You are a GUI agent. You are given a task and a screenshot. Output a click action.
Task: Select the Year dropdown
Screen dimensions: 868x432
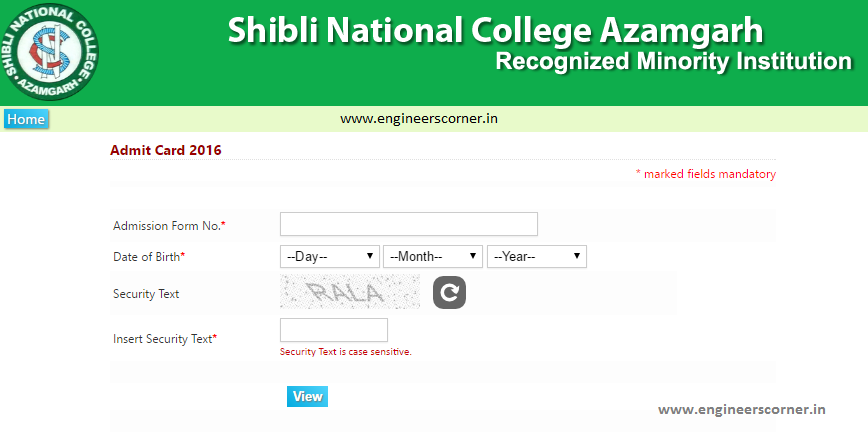pos(537,257)
